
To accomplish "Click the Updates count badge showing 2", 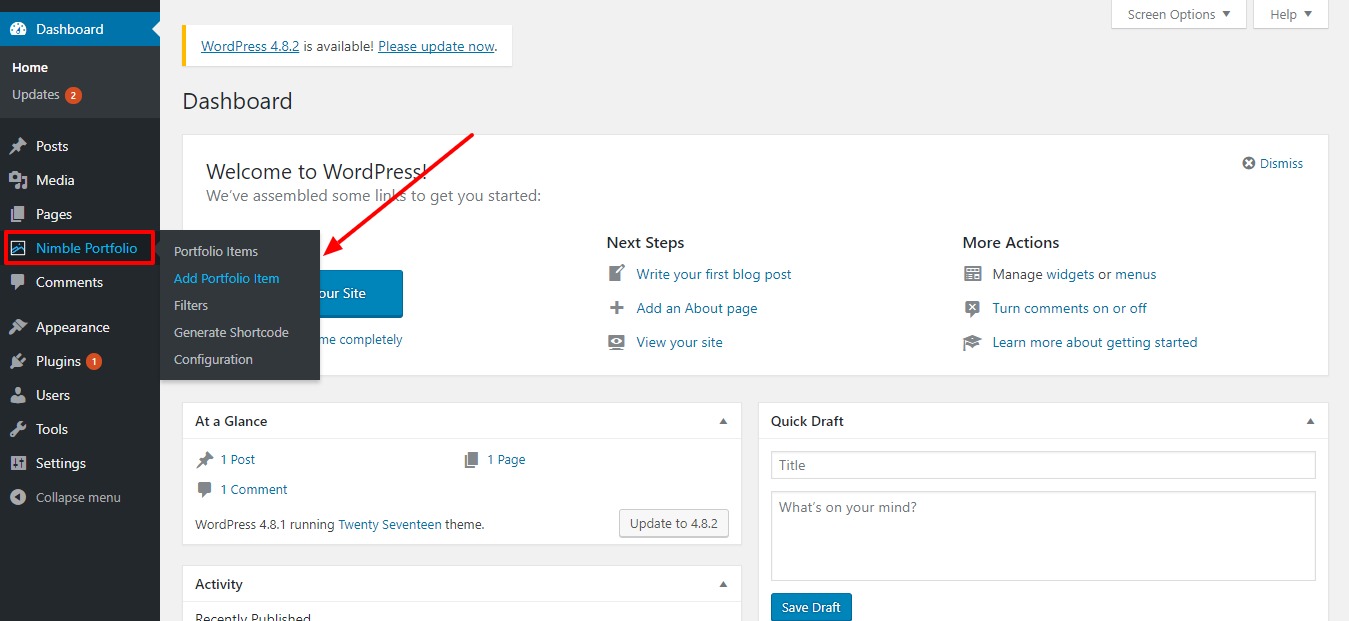I will [73, 95].
